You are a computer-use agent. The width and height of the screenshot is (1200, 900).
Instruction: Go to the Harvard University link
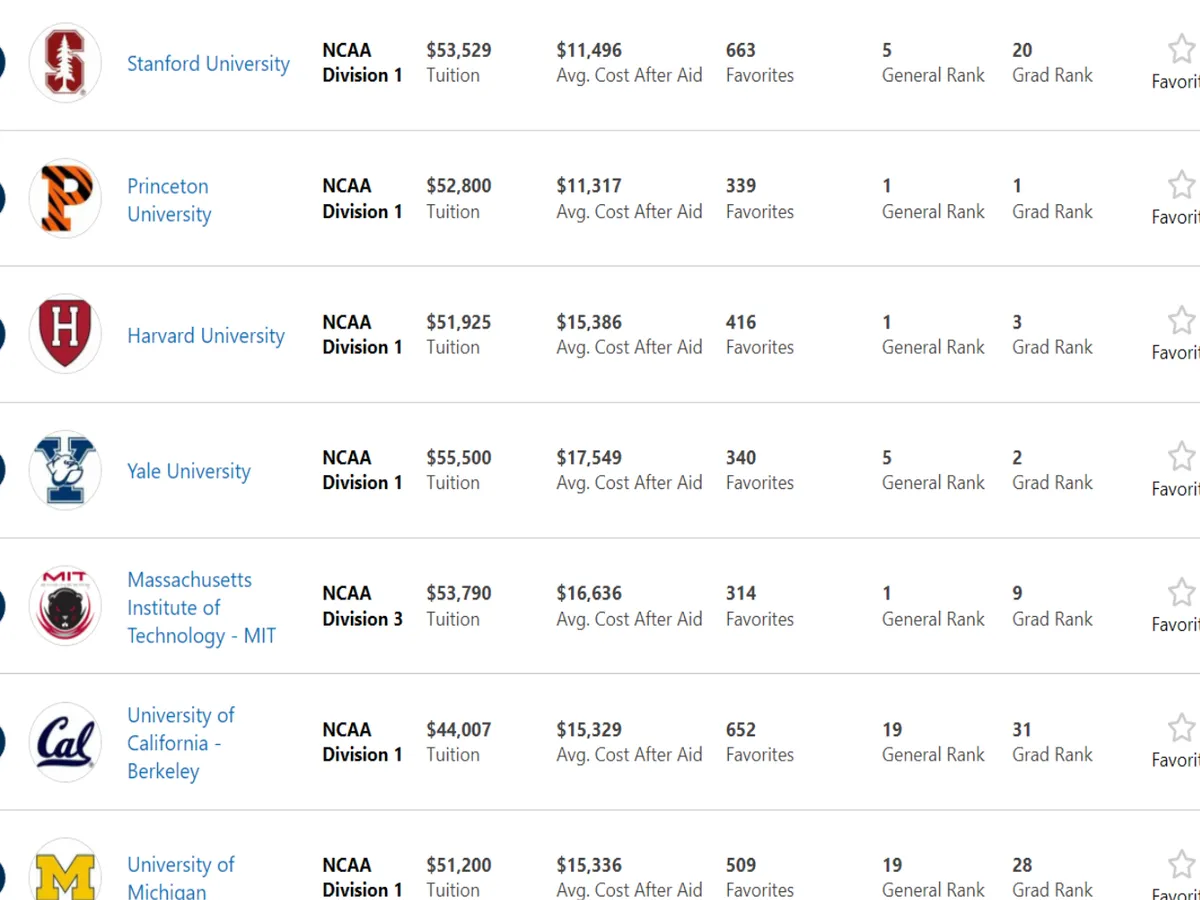pyautogui.click(x=206, y=336)
